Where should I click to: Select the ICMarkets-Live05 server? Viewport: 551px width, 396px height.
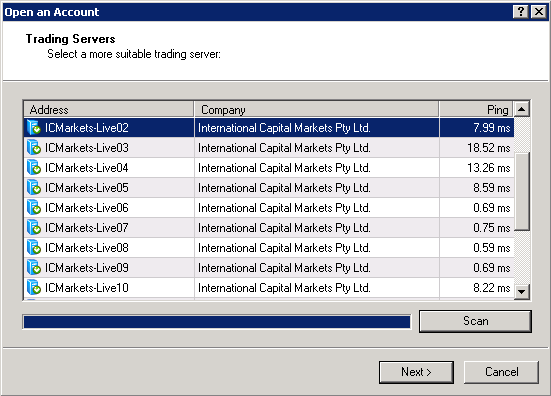269,188
